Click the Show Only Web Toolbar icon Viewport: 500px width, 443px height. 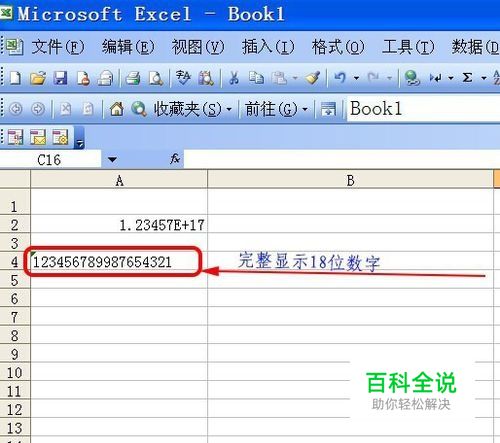point(328,109)
